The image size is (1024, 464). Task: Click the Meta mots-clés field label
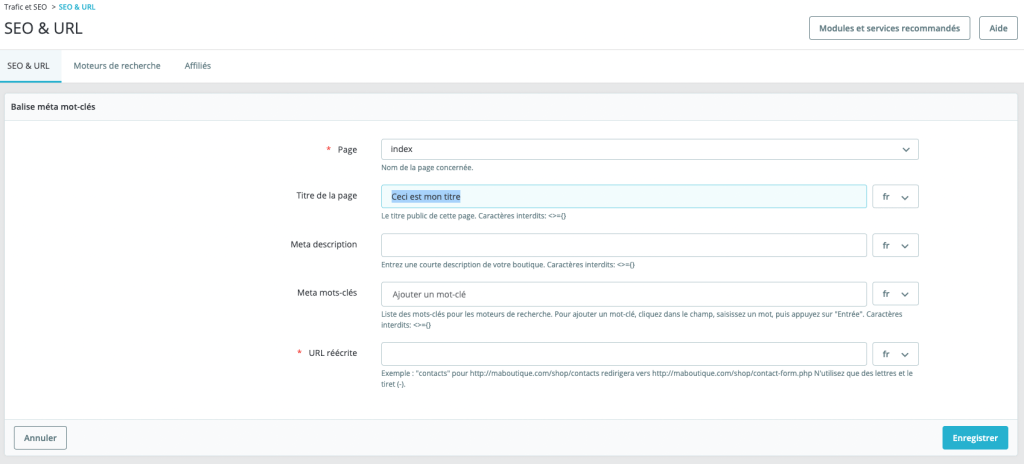327,293
